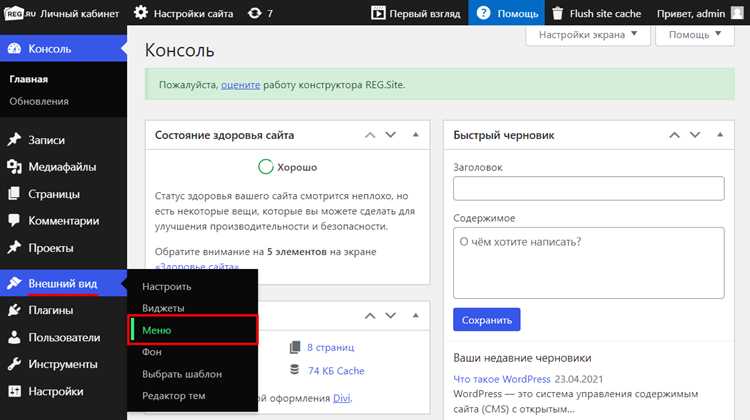Move the widget above 8 страниц up
Viewport: 750px width, 420px height.
(370, 316)
